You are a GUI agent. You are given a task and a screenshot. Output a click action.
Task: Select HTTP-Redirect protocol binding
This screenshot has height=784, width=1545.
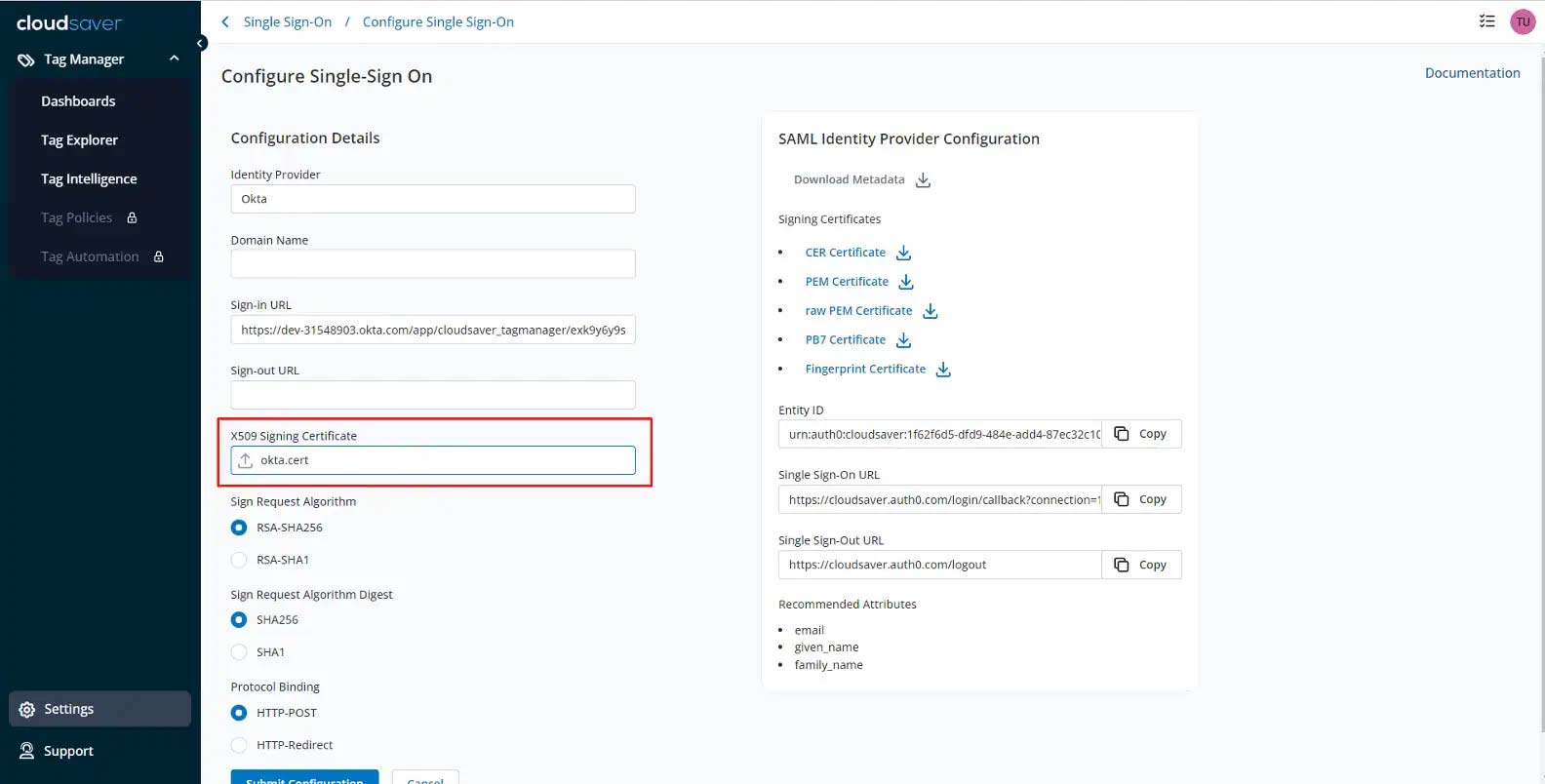pos(239,745)
